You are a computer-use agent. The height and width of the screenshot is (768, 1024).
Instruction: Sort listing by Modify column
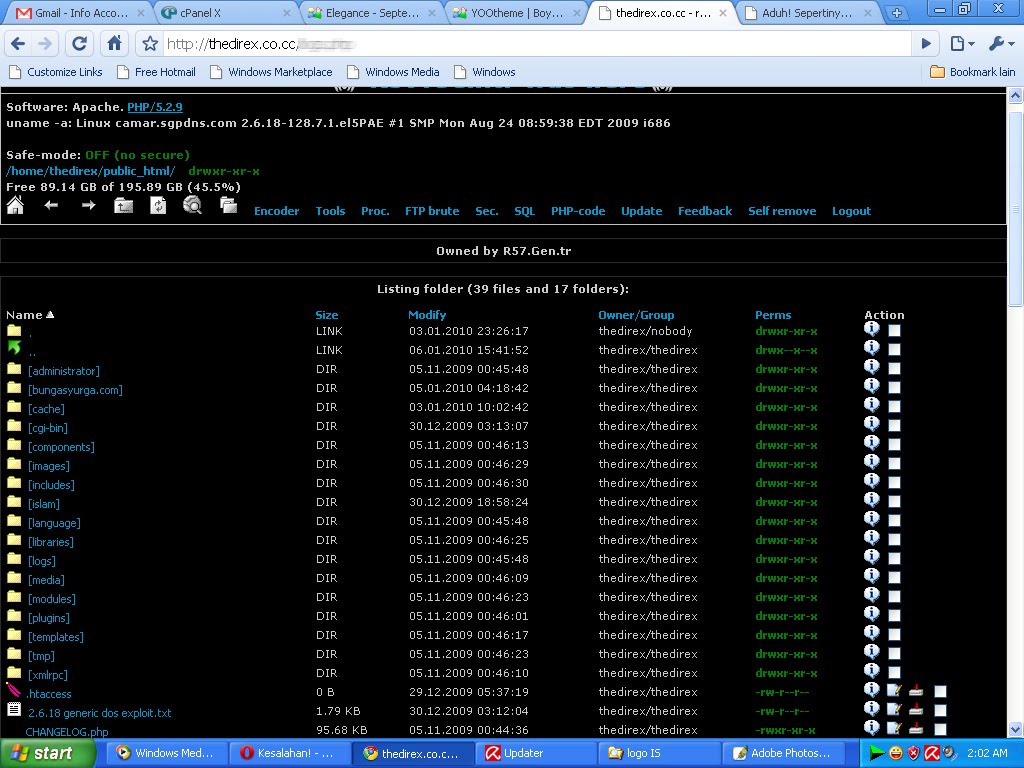[427, 315]
